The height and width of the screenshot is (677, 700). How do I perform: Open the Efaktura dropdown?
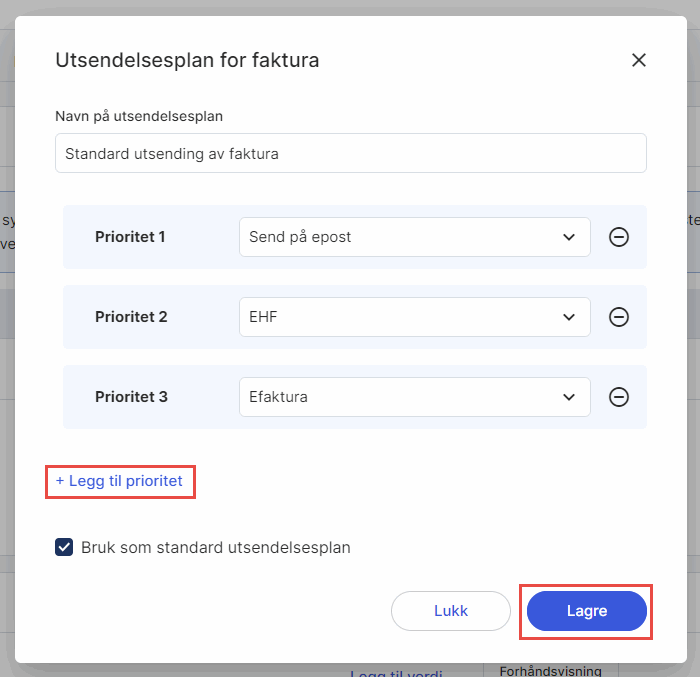tap(400, 397)
